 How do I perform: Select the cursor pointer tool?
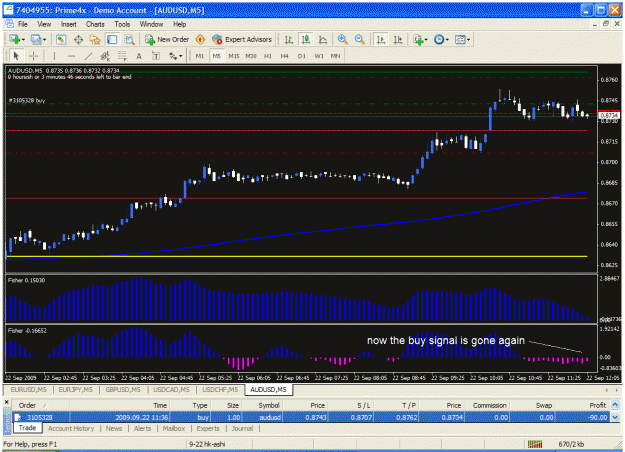(16, 56)
